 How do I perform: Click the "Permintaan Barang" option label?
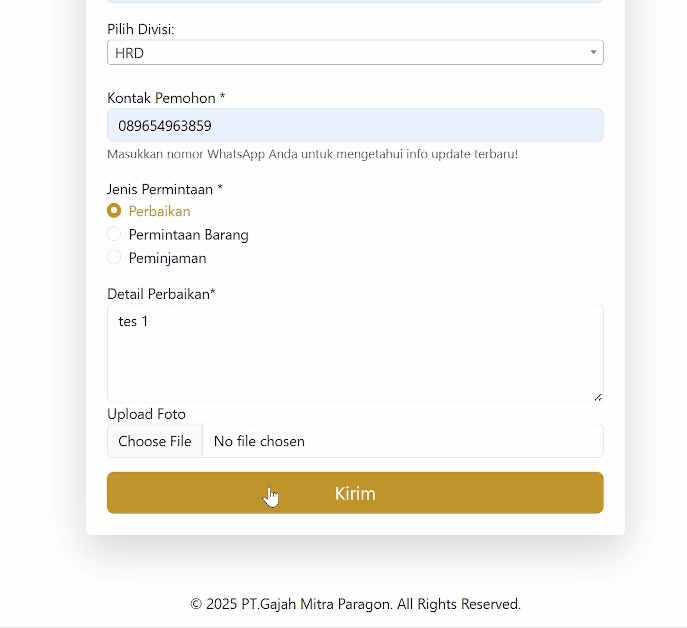coord(188,235)
